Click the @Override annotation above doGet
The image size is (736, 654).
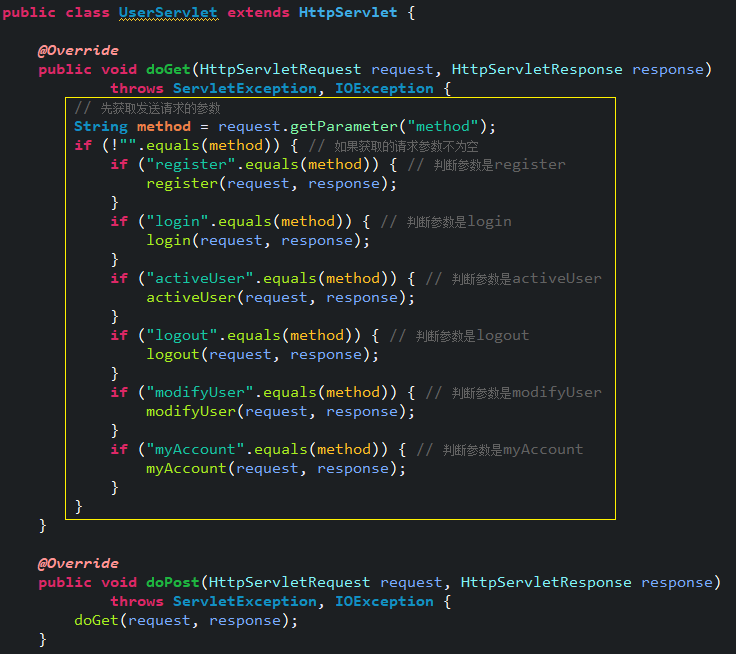coord(78,51)
